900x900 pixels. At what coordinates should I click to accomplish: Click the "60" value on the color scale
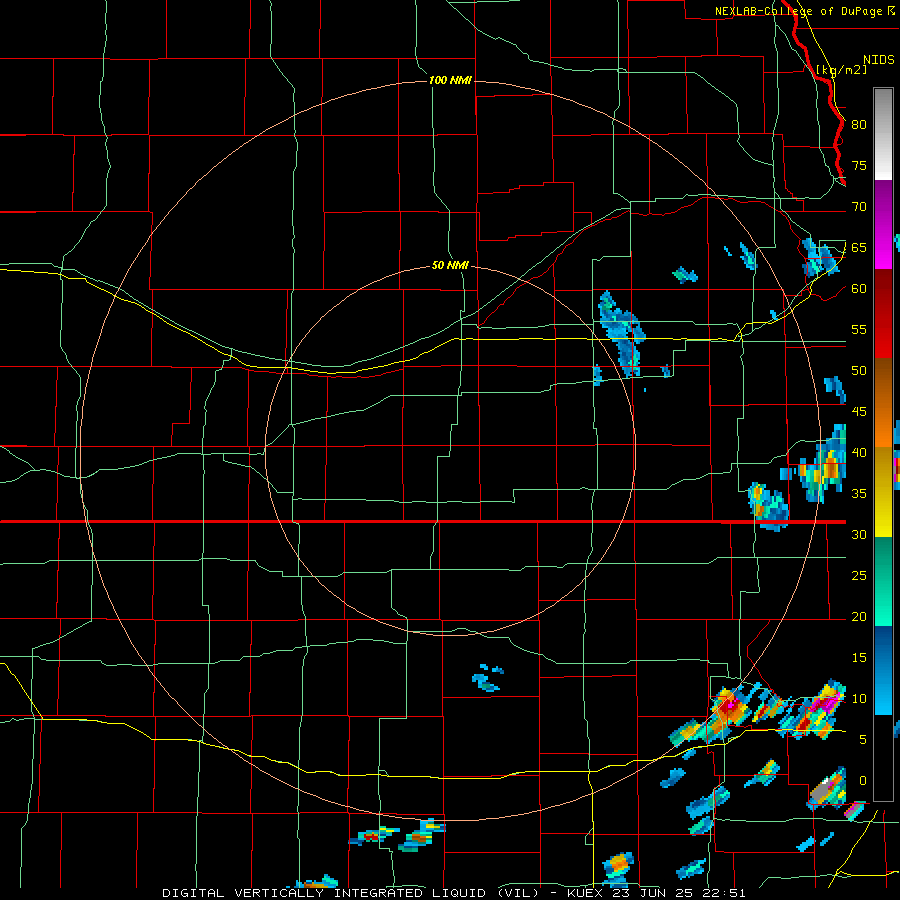pos(859,289)
